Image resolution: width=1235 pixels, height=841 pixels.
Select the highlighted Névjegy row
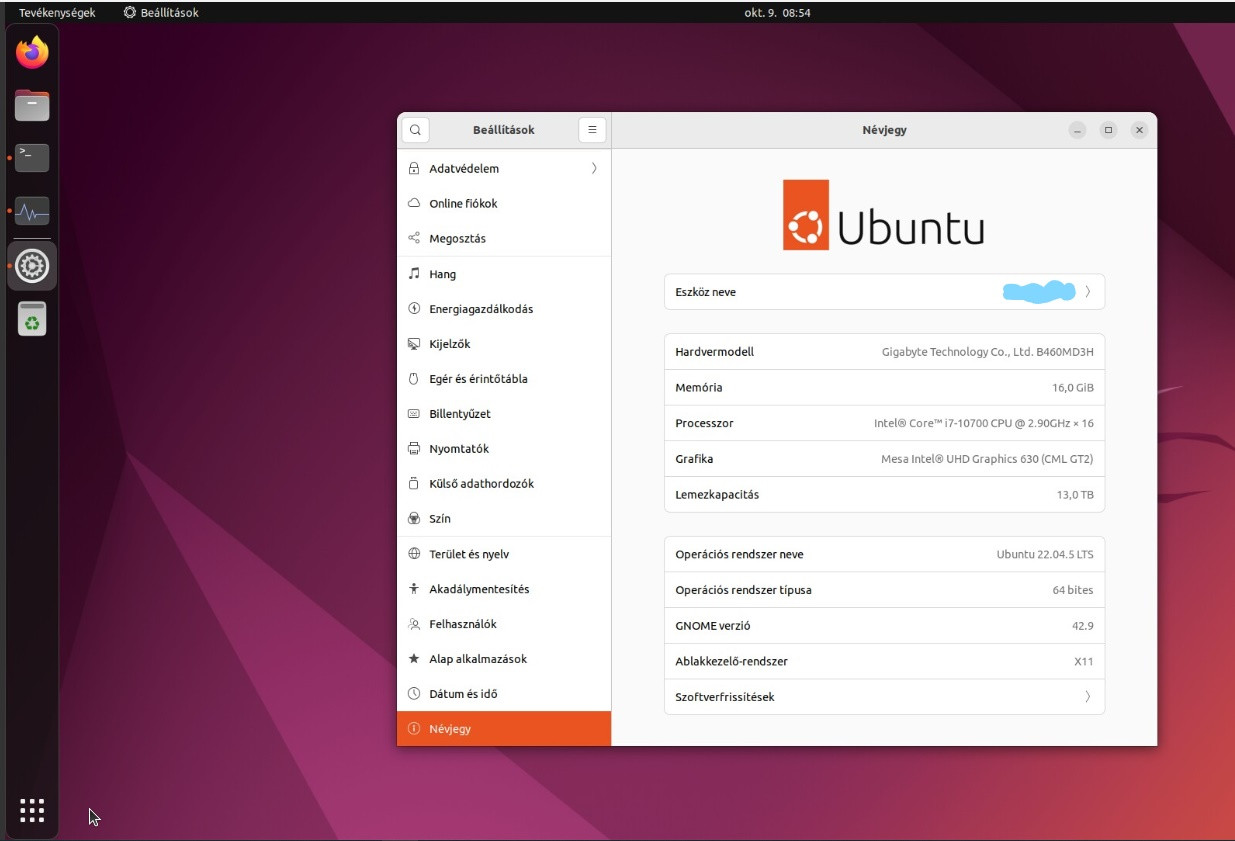tap(504, 729)
